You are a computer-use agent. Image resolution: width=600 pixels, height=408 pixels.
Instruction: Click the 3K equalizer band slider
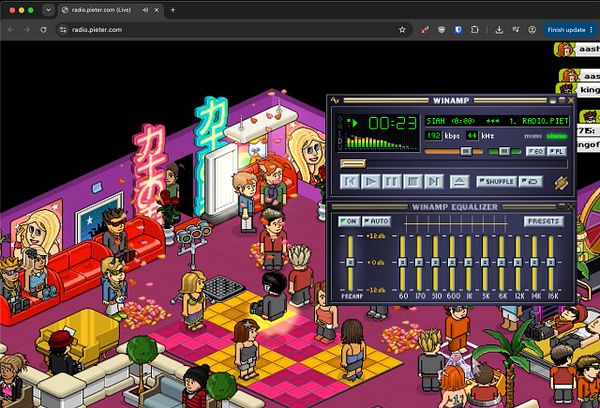[x=485, y=263]
